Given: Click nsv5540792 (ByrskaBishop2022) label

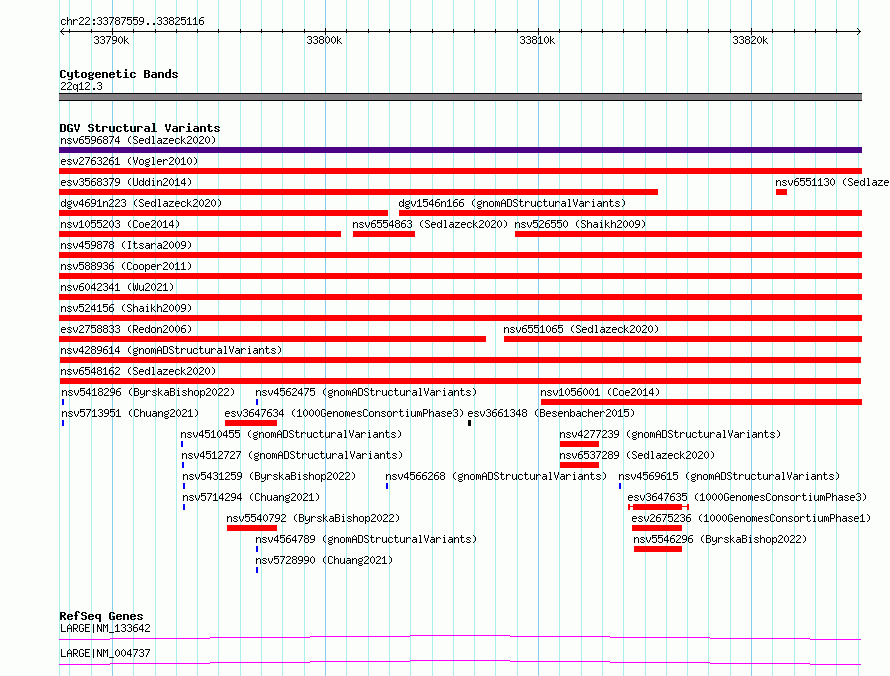Looking at the screenshot, I should click(x=313, y=518).
